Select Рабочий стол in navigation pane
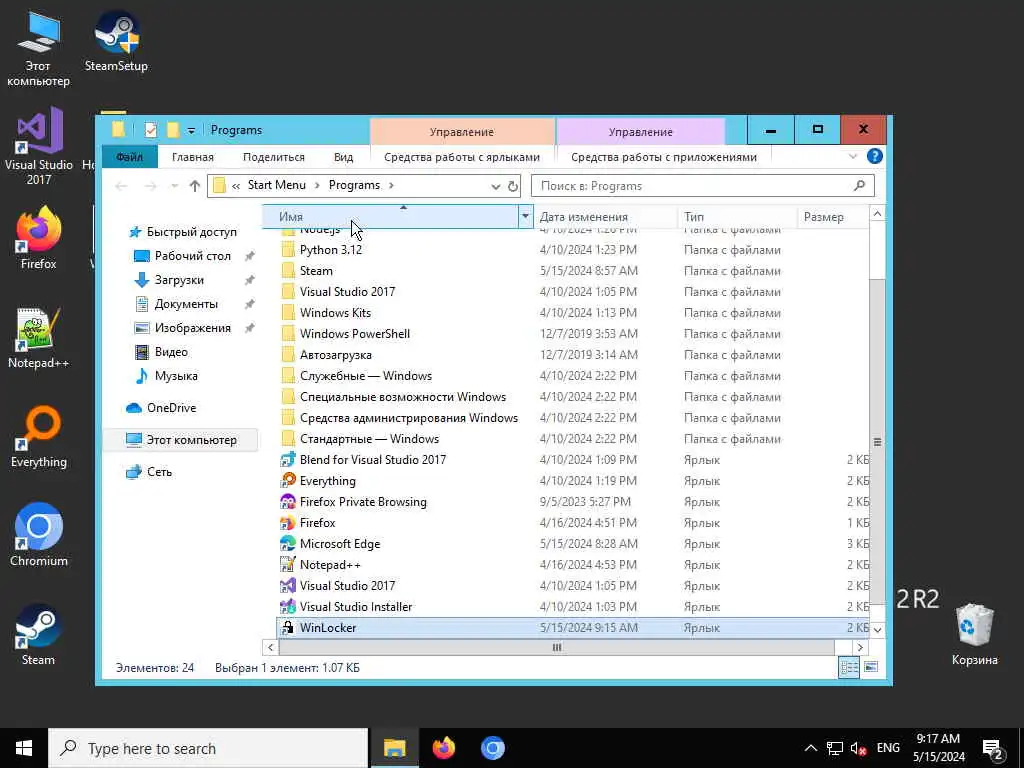Image resolution: width=1024 pixels, height=768 pixels. point(193,256)
